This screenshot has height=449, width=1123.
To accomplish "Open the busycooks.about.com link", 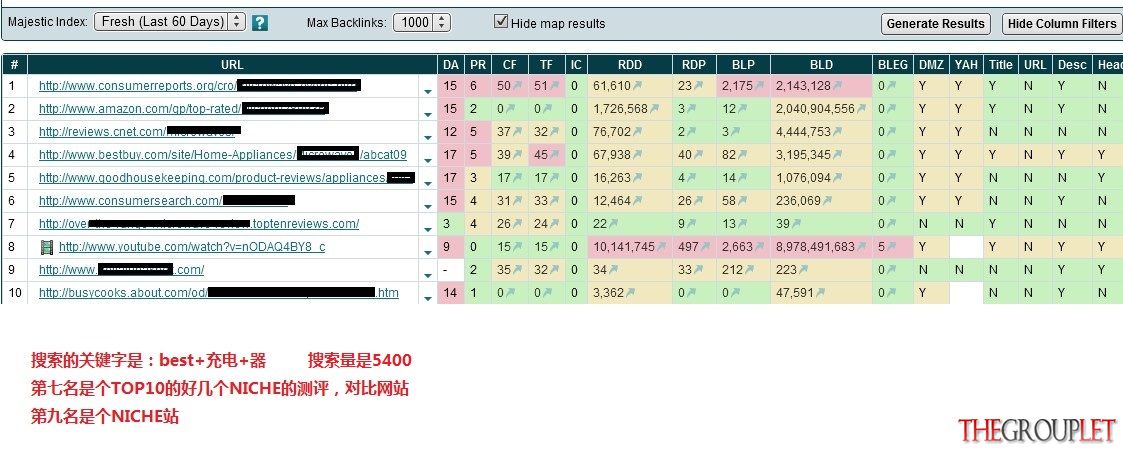I will tap(218, 292).
